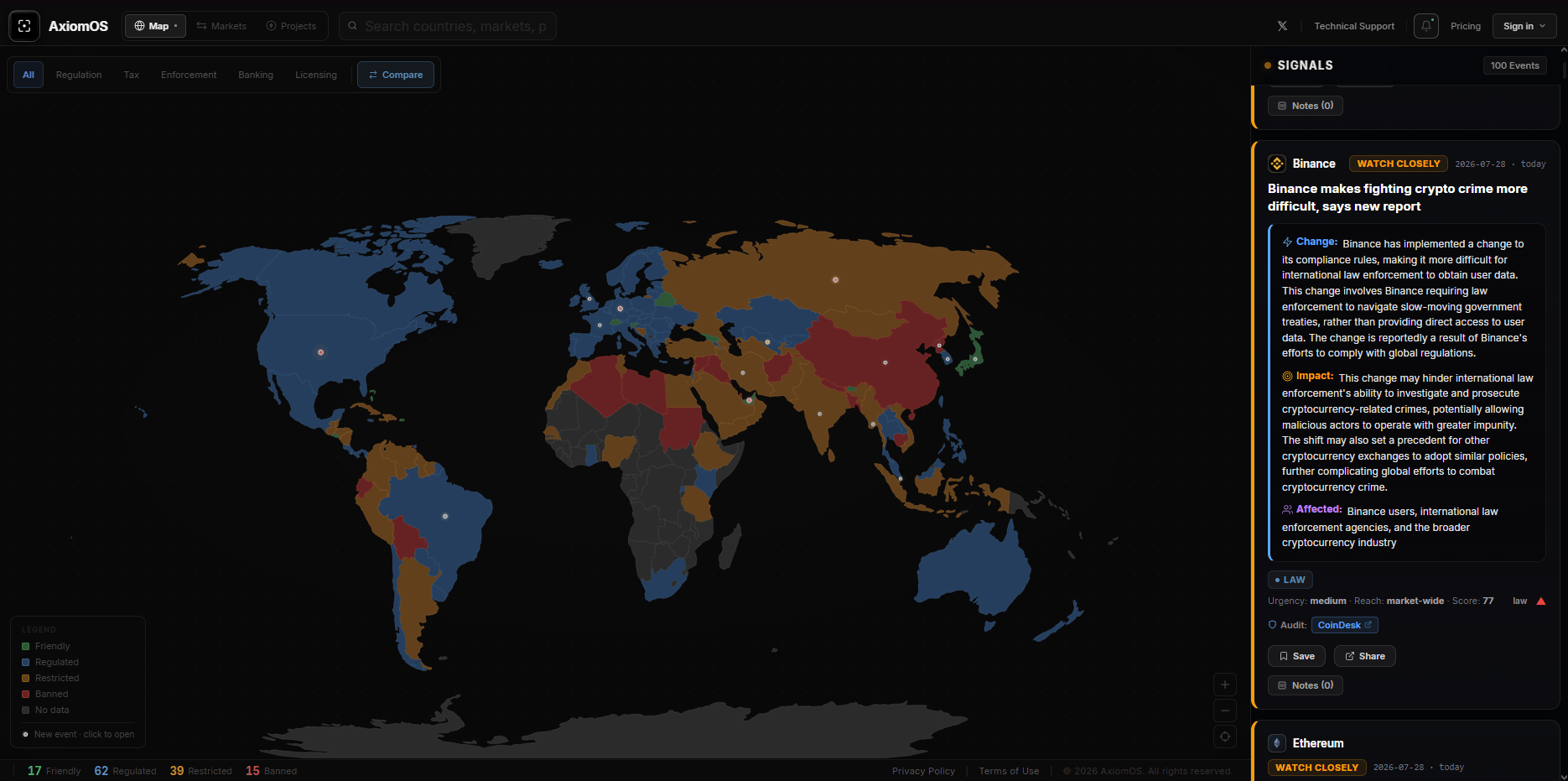Viewport: 1568px width, 781px height.
Task: Click the Binance logo icon
Action: [1277, 164]
